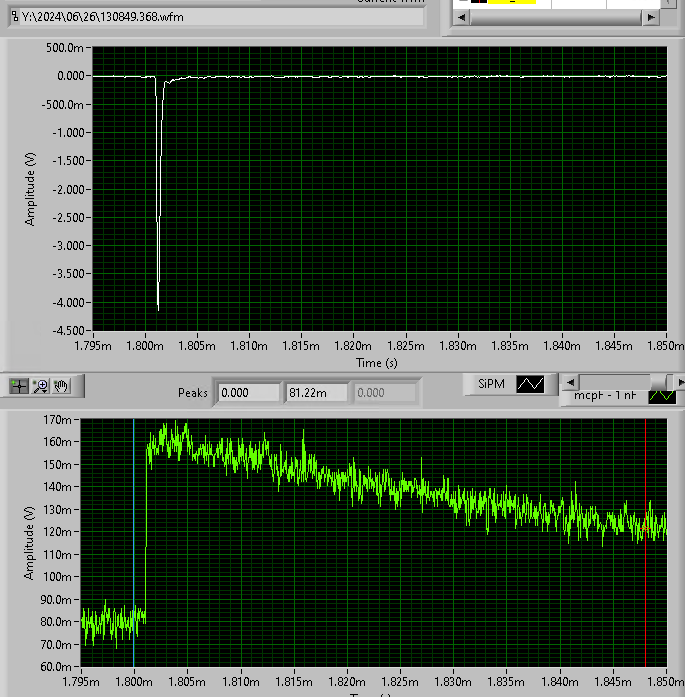
Task: Click the -4.500 bottom Y-axis value on upper graph
Action: pyautogui.click(x=68, y=331)
